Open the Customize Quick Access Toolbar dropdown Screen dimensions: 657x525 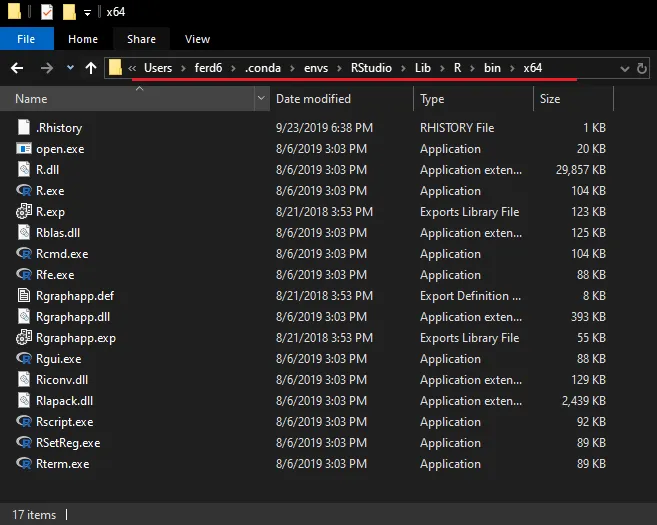coord(88,12)
